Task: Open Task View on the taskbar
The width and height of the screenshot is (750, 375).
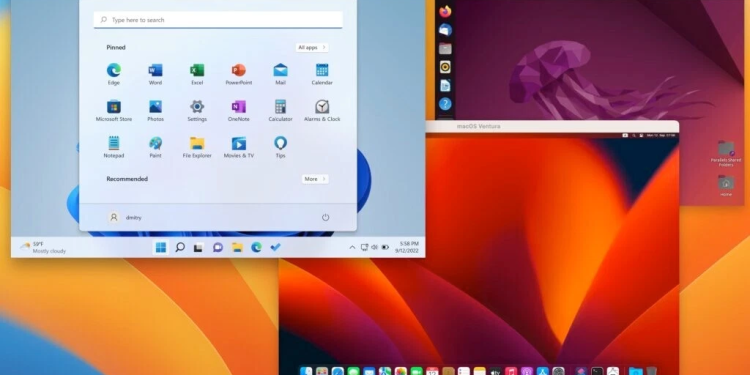Action: (199, 247)
